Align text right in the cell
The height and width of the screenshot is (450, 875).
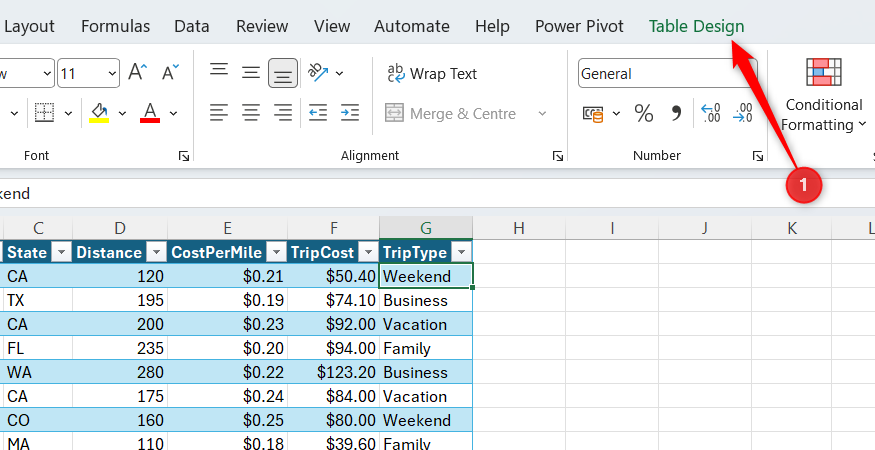282,113
